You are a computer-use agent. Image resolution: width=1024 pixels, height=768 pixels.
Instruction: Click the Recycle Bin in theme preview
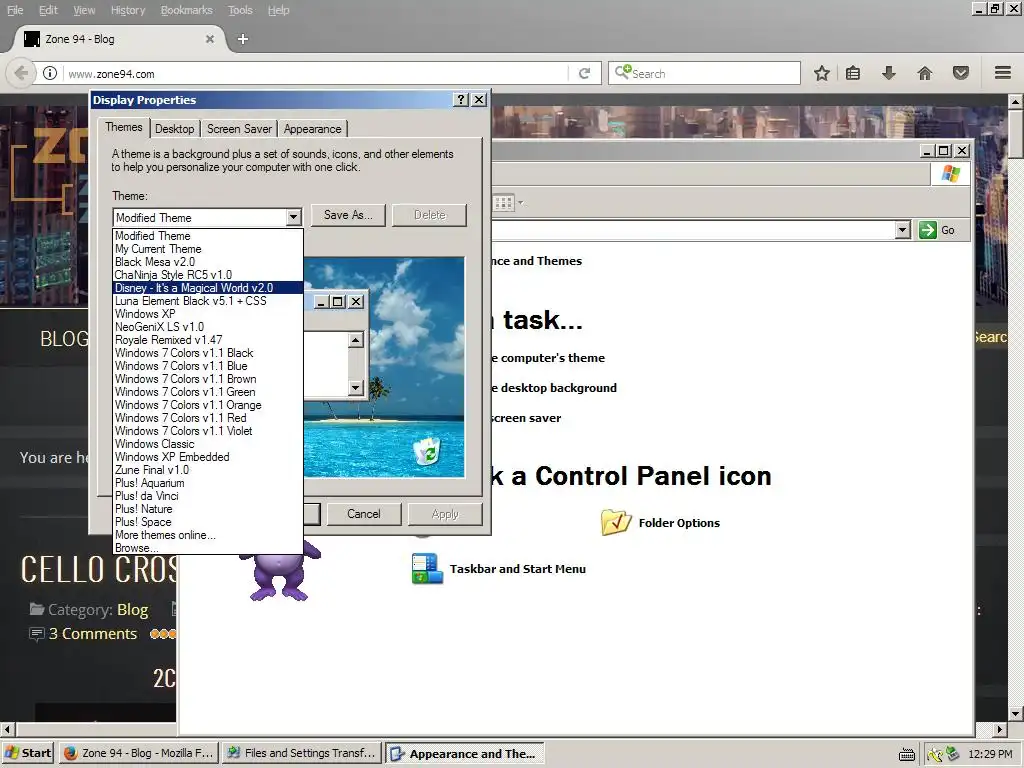point(427,451)
